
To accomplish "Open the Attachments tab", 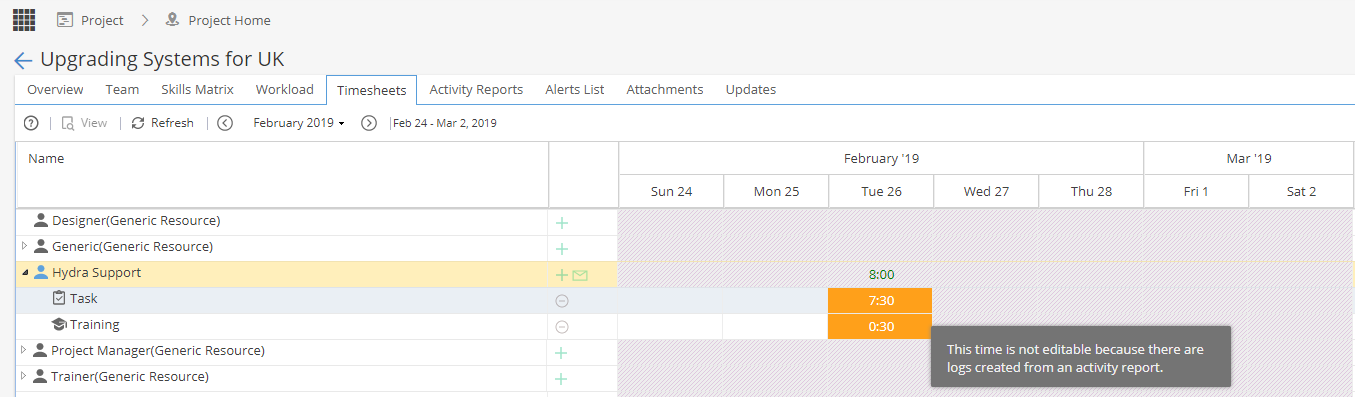I will tap(665, 89).
